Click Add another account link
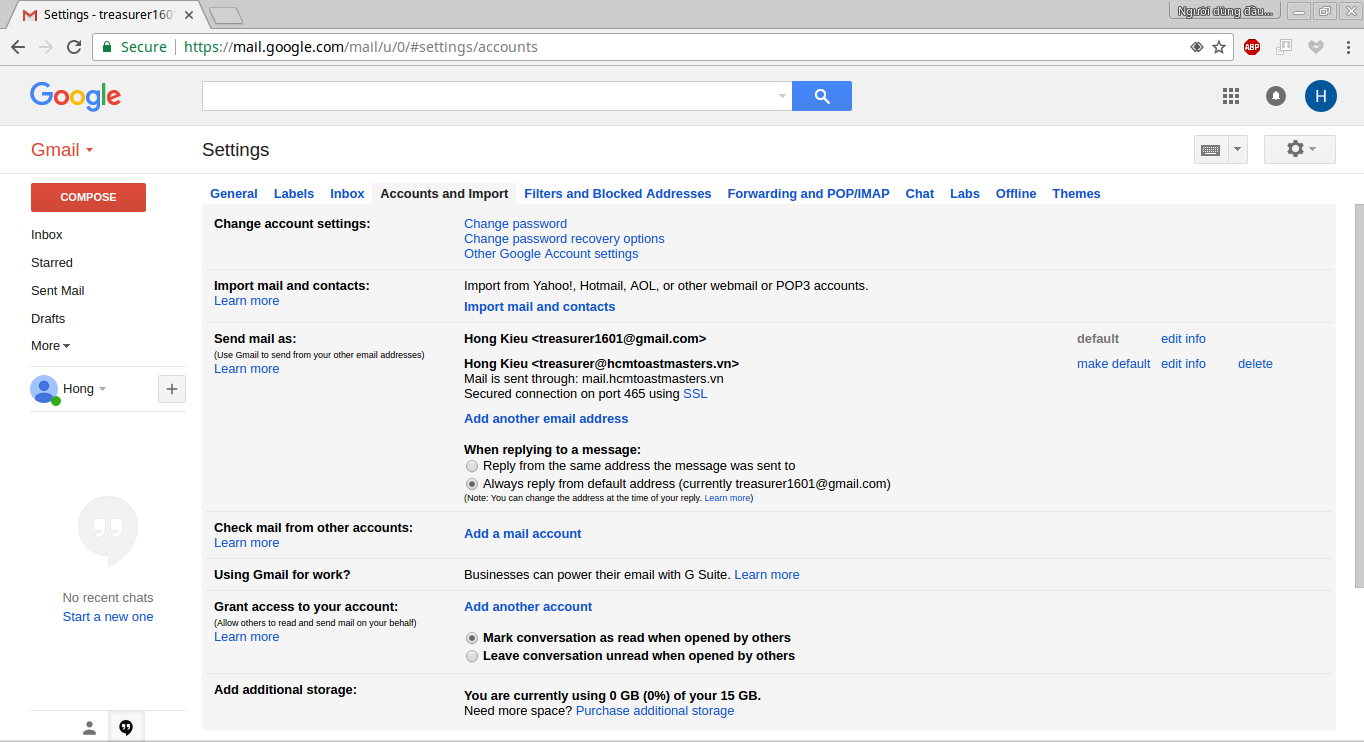Screen dimensions: 1364x742 pos(528,607)
